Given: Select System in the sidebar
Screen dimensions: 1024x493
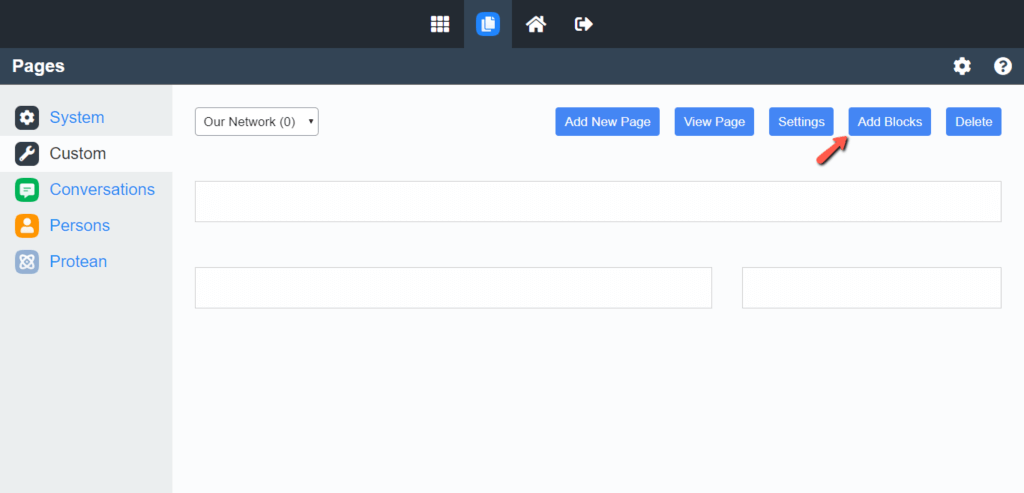Looking at the screenshot, I should (77, 118).
